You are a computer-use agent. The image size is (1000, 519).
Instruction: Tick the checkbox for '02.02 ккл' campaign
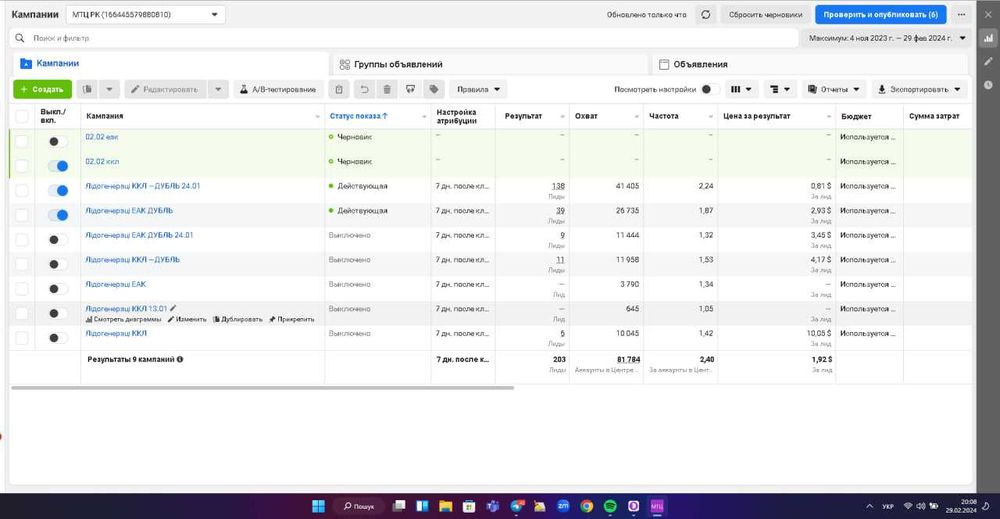(22, 165)
